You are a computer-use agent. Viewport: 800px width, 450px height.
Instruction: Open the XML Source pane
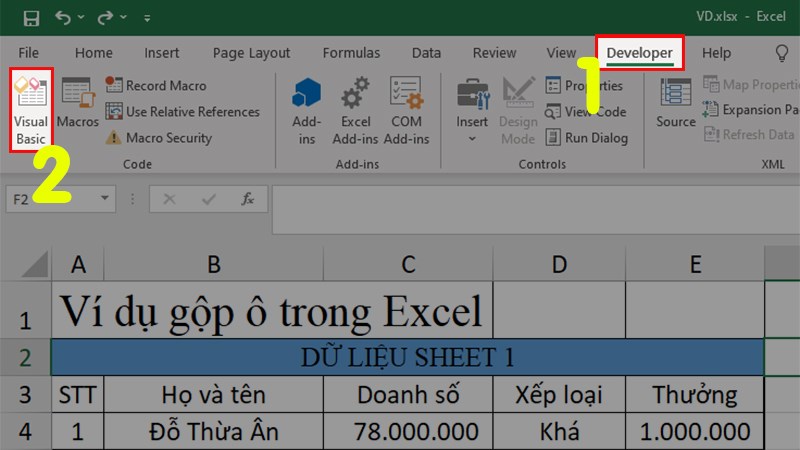click(x=676, y=103)
